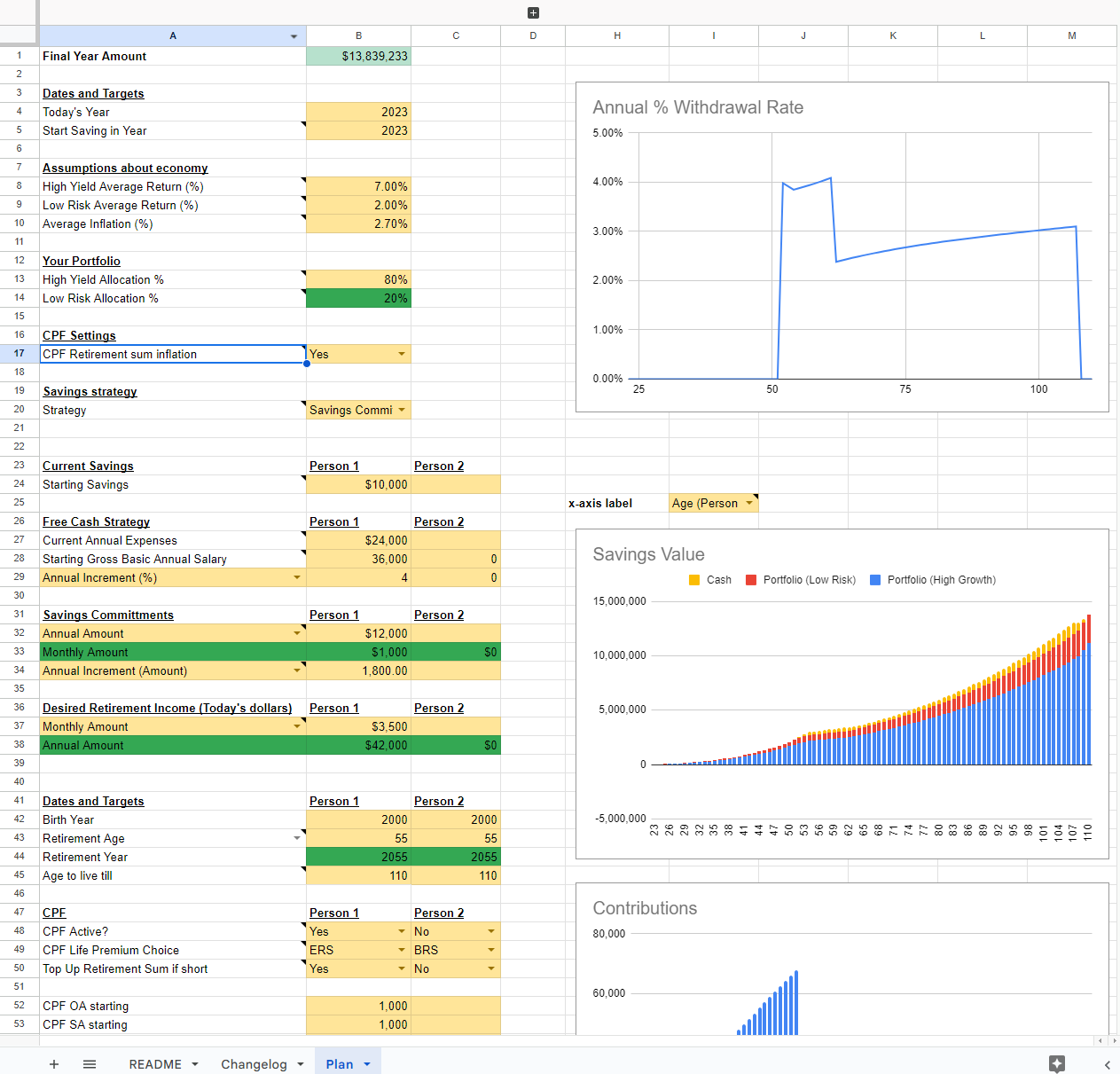This screenshot has width=1120, height=1074.
Task: Select the Plan sheet tab
Action: click(340, 1064)
